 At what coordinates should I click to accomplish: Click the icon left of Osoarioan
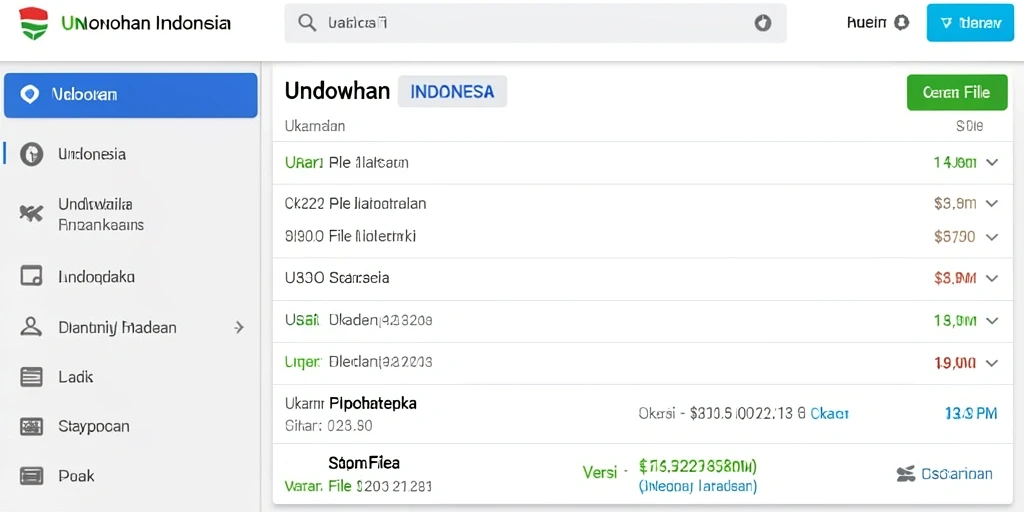pyautogui.click(x=906, y=474)
